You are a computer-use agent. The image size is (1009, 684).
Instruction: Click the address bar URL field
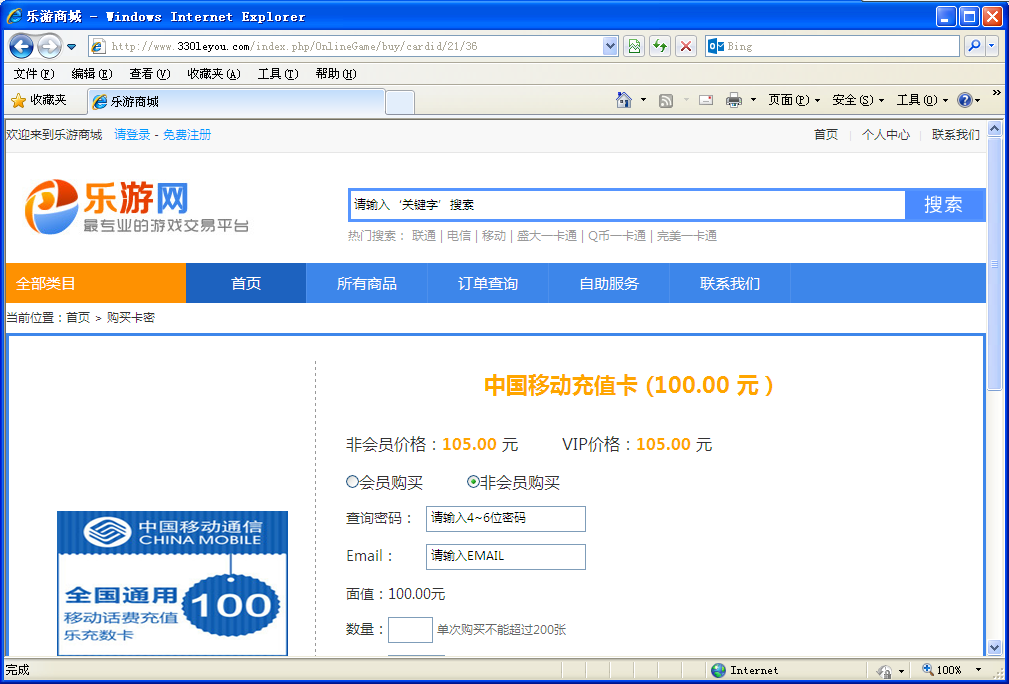pyautogui.click(x=355, y=46)
